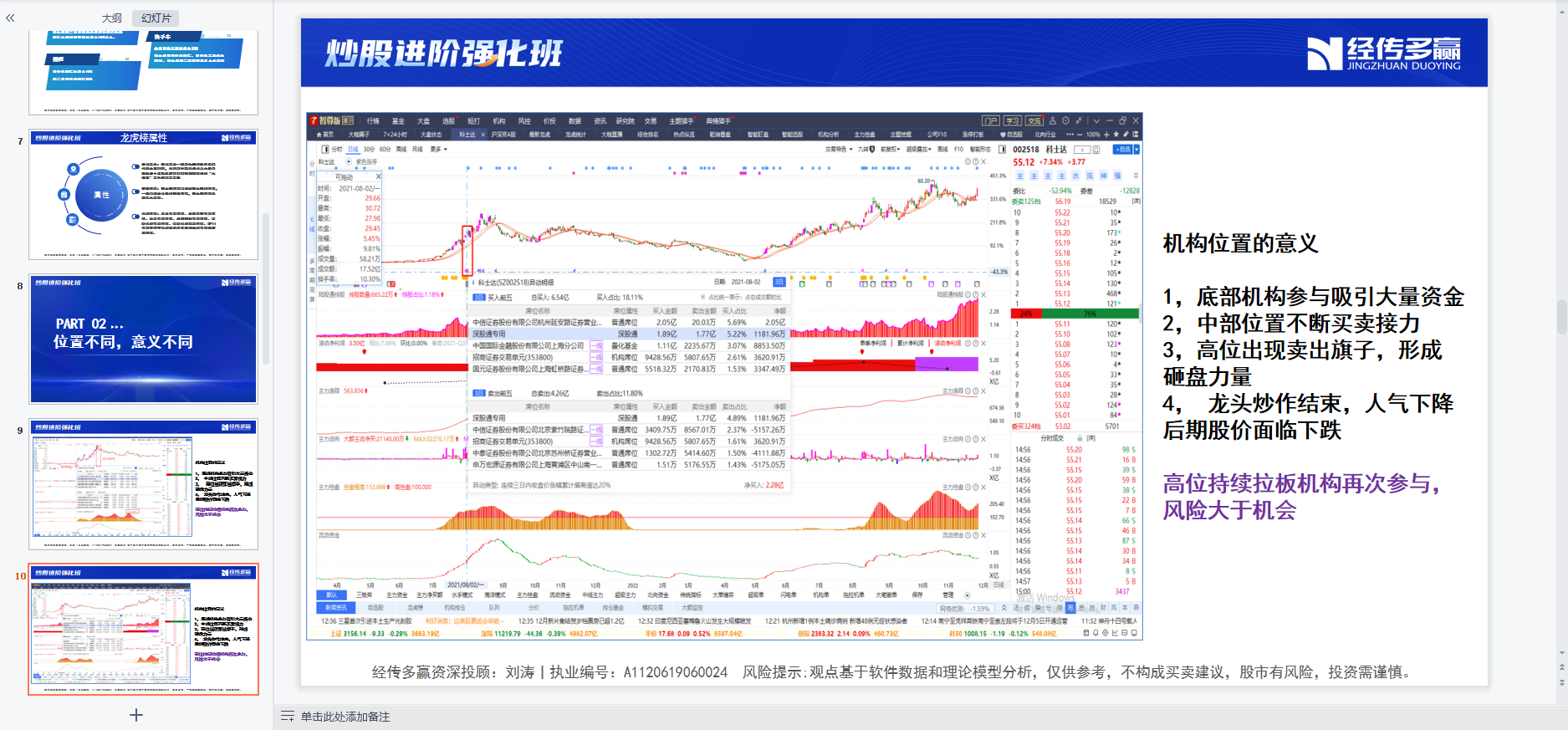Go to previous slide using double up arrow
The image size is (1568, 730).
point(1561,667)
